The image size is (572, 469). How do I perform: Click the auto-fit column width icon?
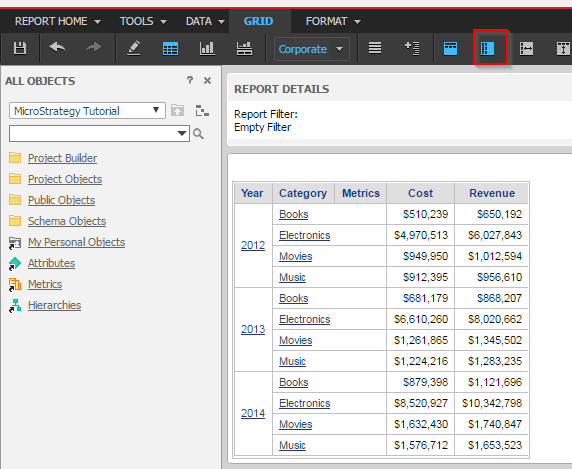coord(526,49)
